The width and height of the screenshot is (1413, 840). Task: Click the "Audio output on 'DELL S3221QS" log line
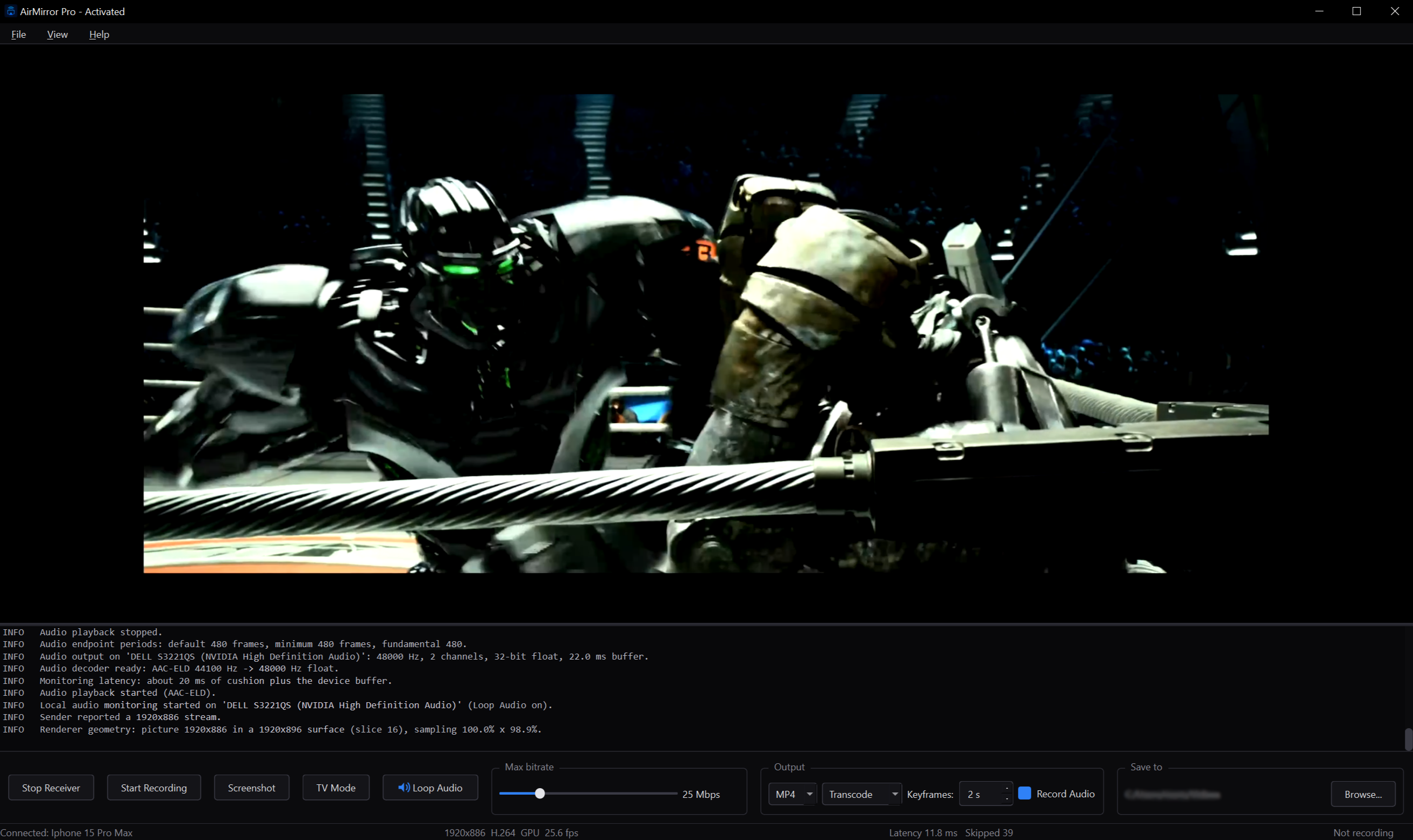(x=344, y=656)
